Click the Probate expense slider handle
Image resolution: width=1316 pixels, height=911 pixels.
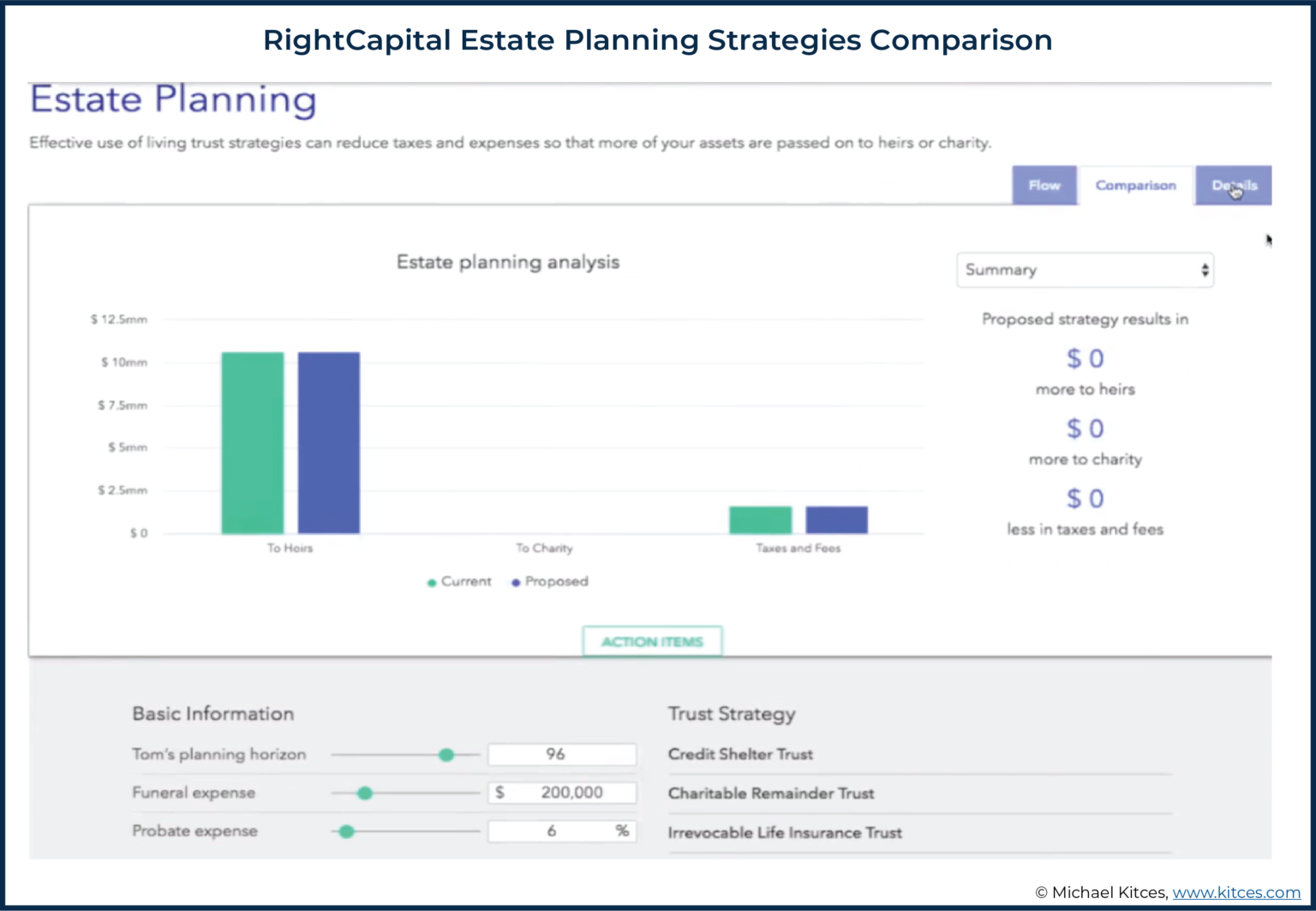(x=346, y=831)
